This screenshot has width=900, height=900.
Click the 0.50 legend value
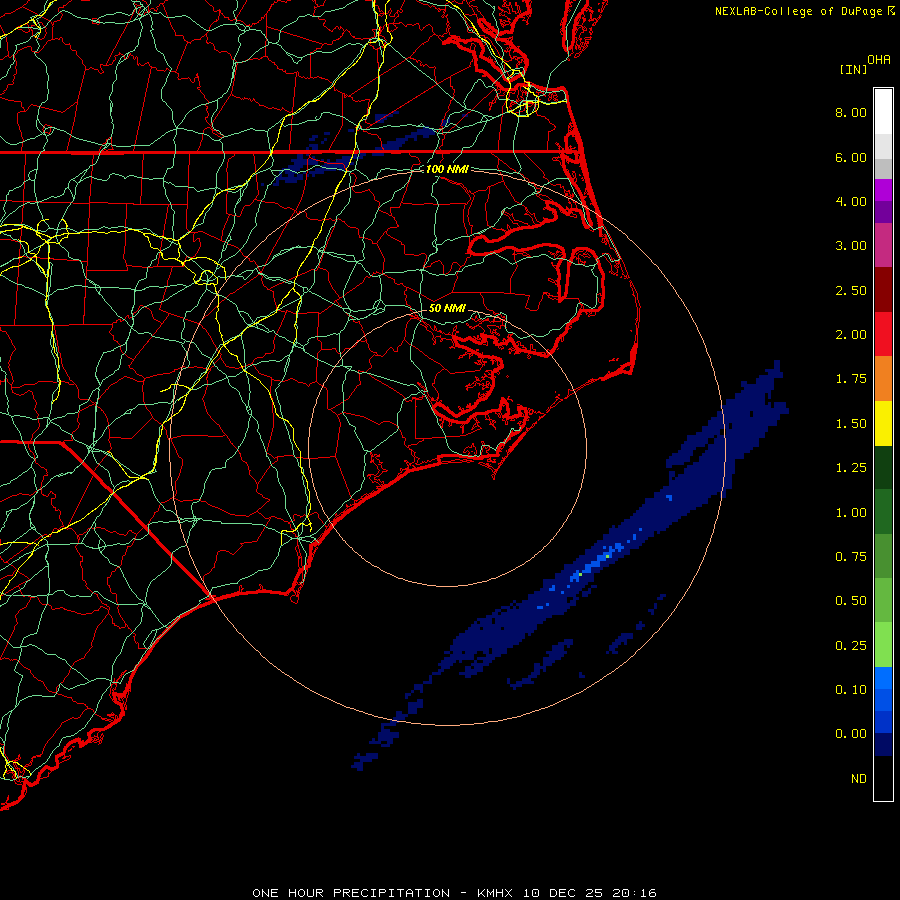851,601
